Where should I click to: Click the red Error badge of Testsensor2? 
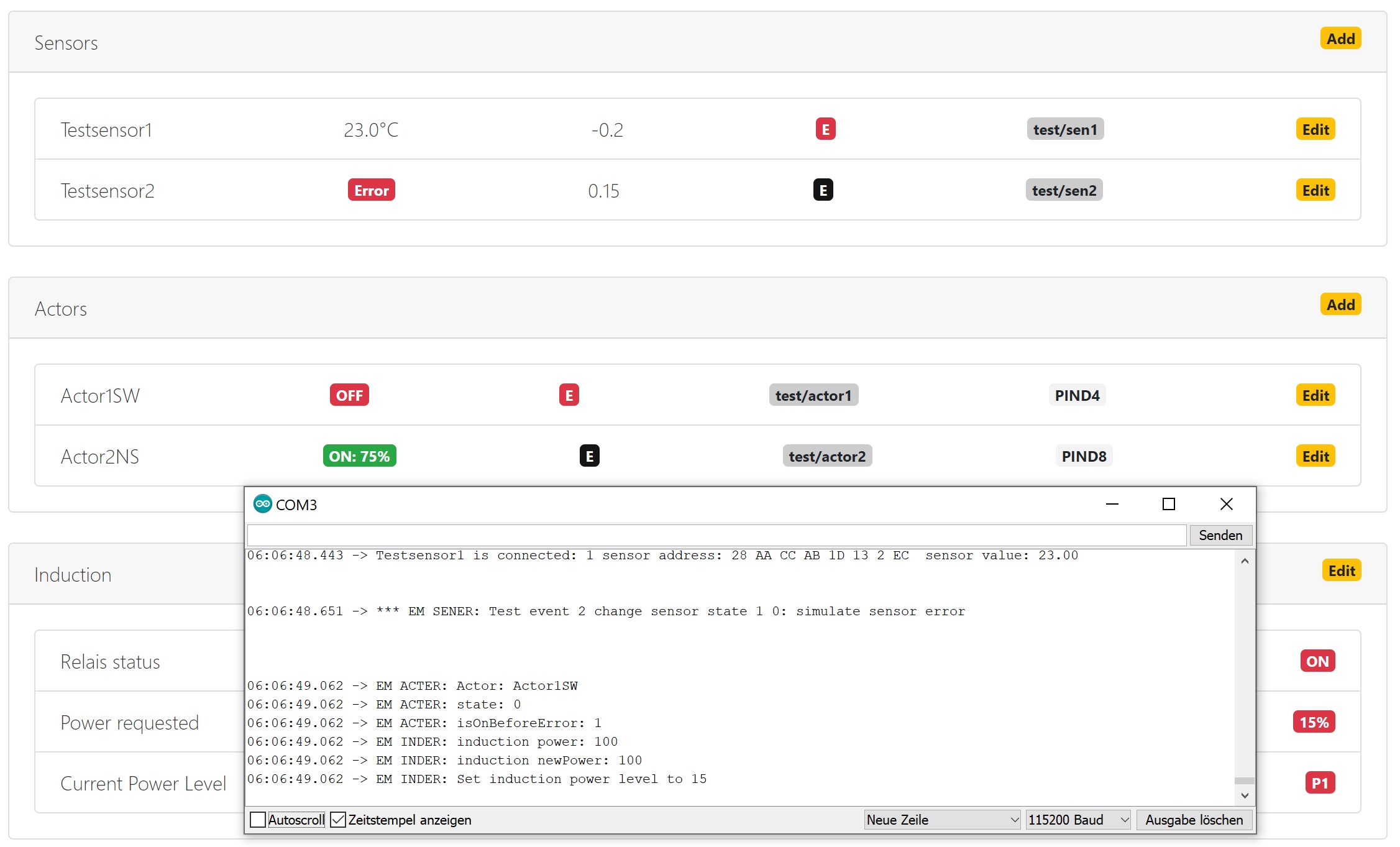(371, 190)
